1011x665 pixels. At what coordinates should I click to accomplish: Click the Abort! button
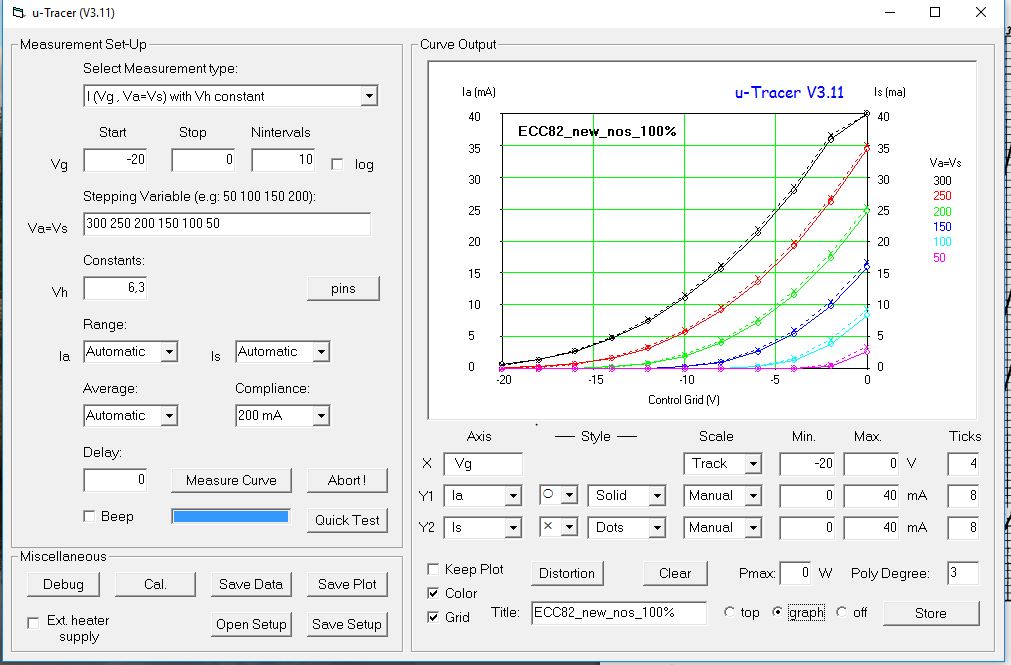(346, 480)
